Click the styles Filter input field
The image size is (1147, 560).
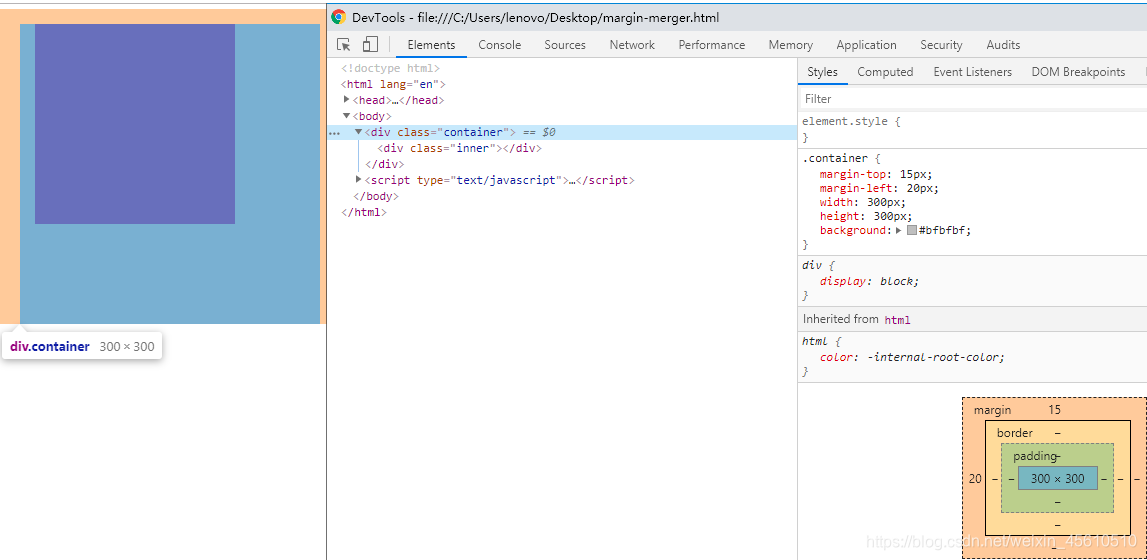pyautogui.click(x=972, y=99)
